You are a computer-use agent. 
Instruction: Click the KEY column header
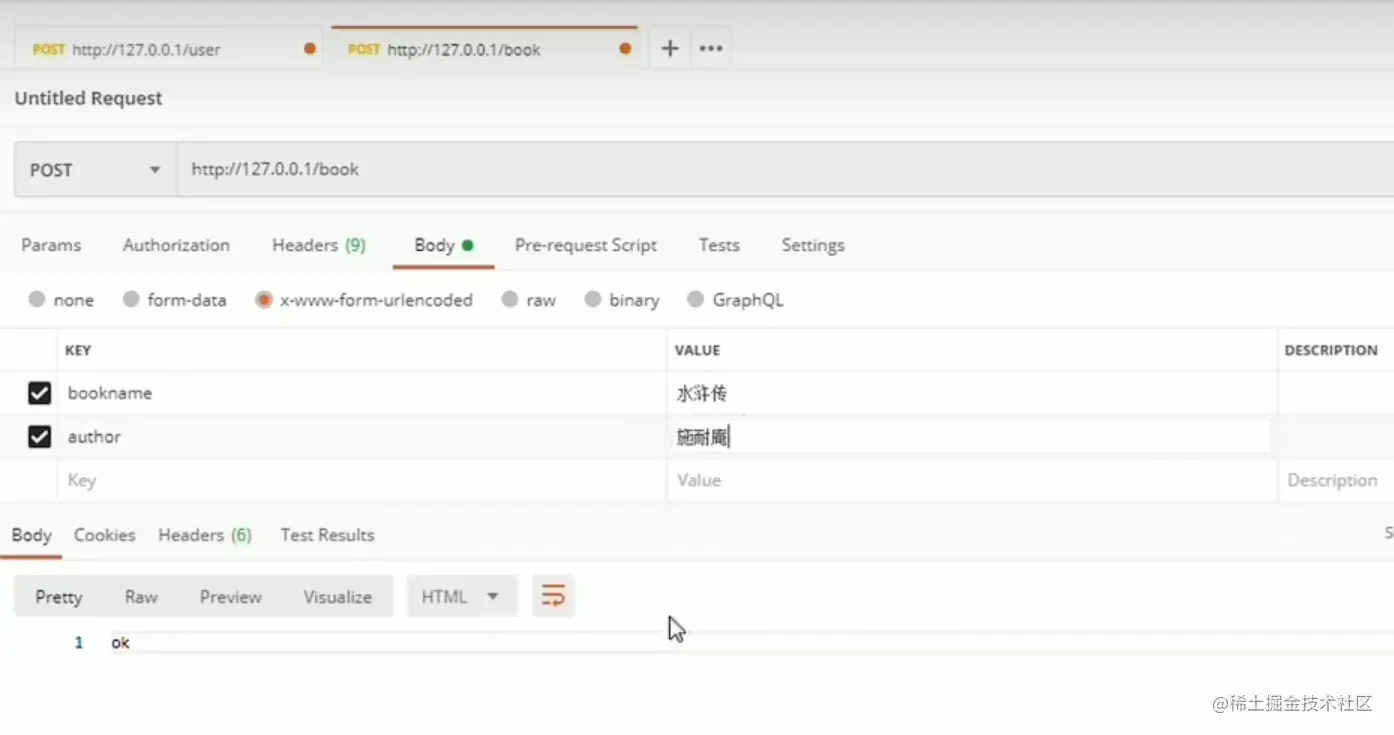78,350
